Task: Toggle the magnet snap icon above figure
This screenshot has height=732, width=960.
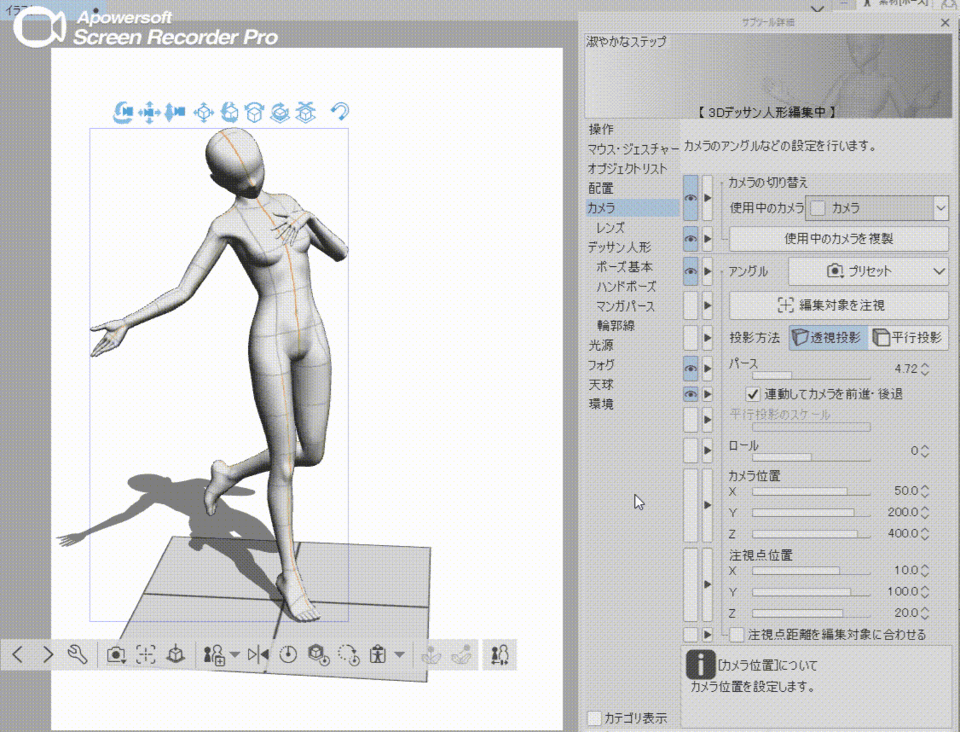Action: [x=340, y=111]
